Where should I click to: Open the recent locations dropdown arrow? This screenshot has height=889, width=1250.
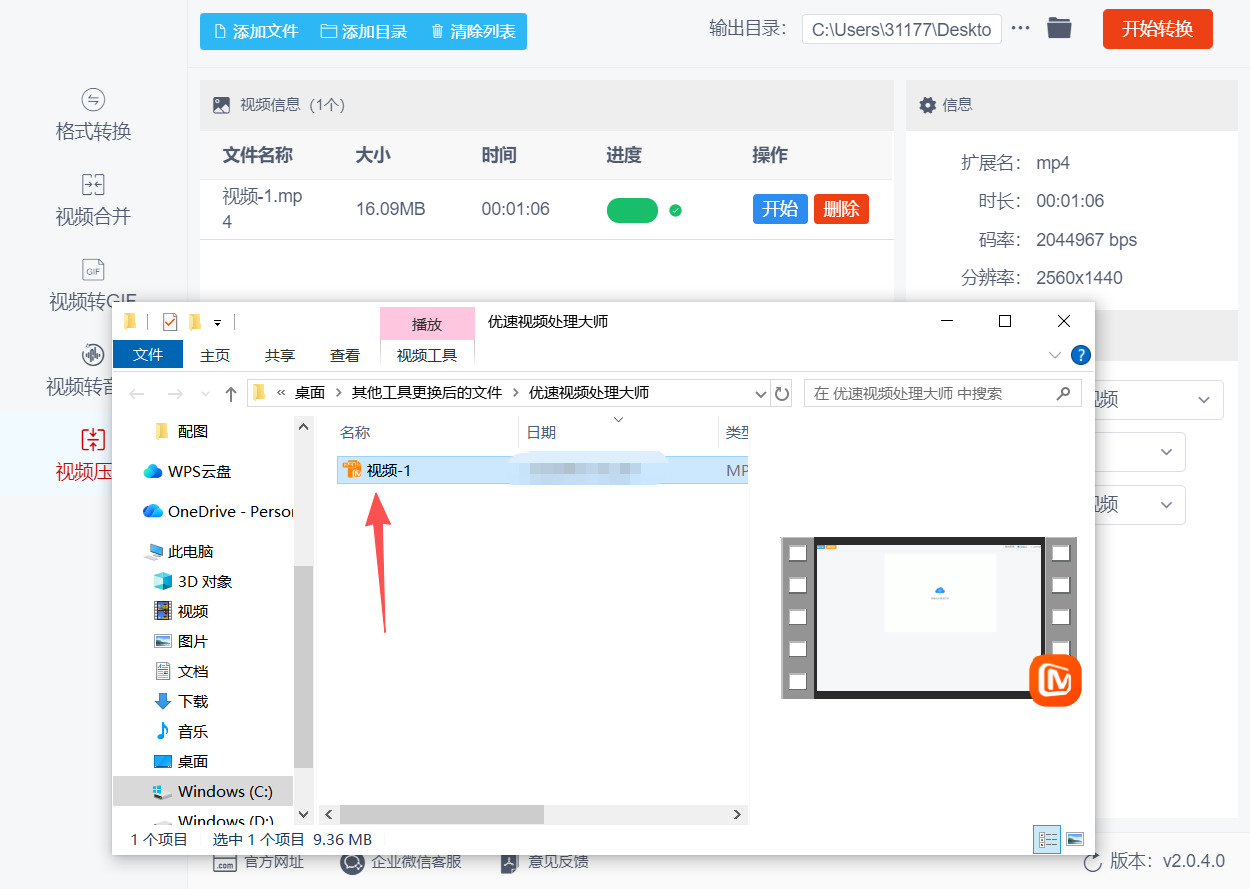click(206, 394)
